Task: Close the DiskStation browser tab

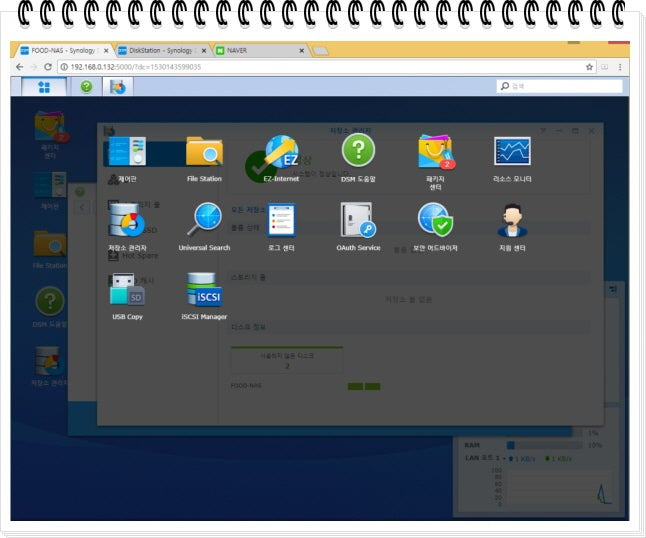Action: coord(204,50)
